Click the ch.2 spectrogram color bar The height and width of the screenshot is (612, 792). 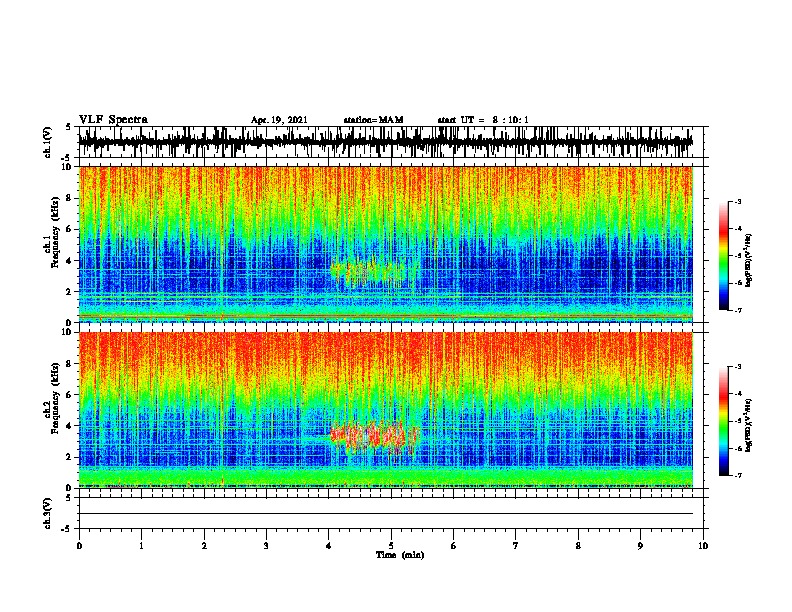[724, 421]
